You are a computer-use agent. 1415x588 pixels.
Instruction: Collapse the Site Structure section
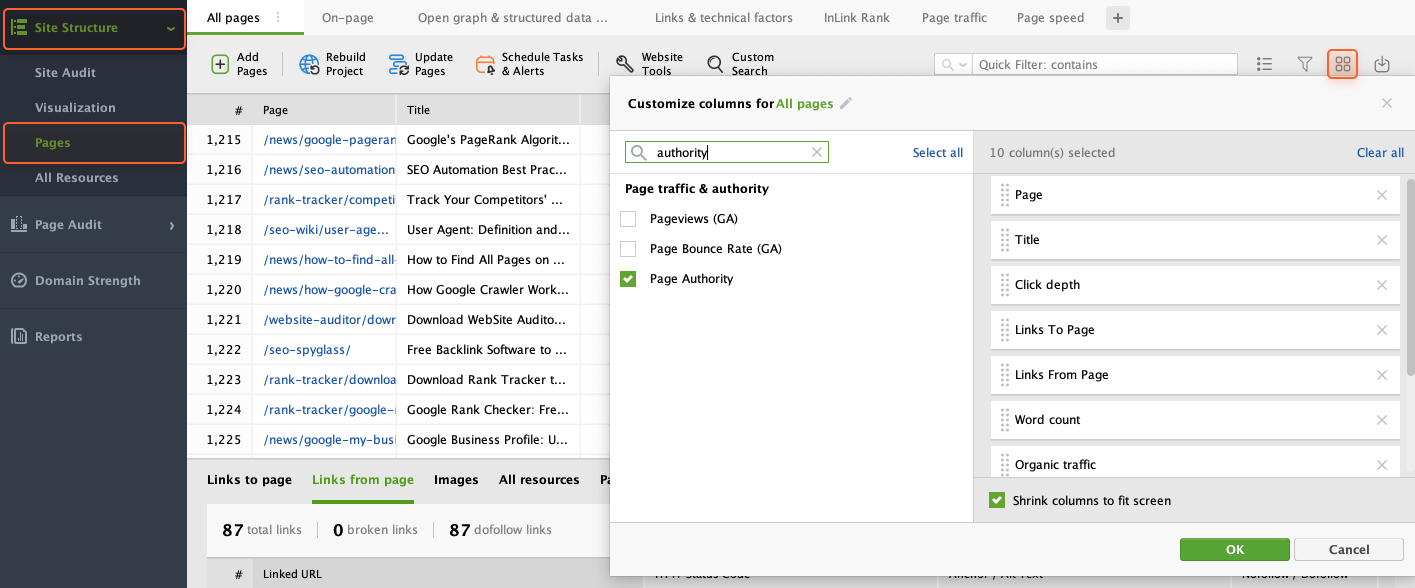coord(171,29)
